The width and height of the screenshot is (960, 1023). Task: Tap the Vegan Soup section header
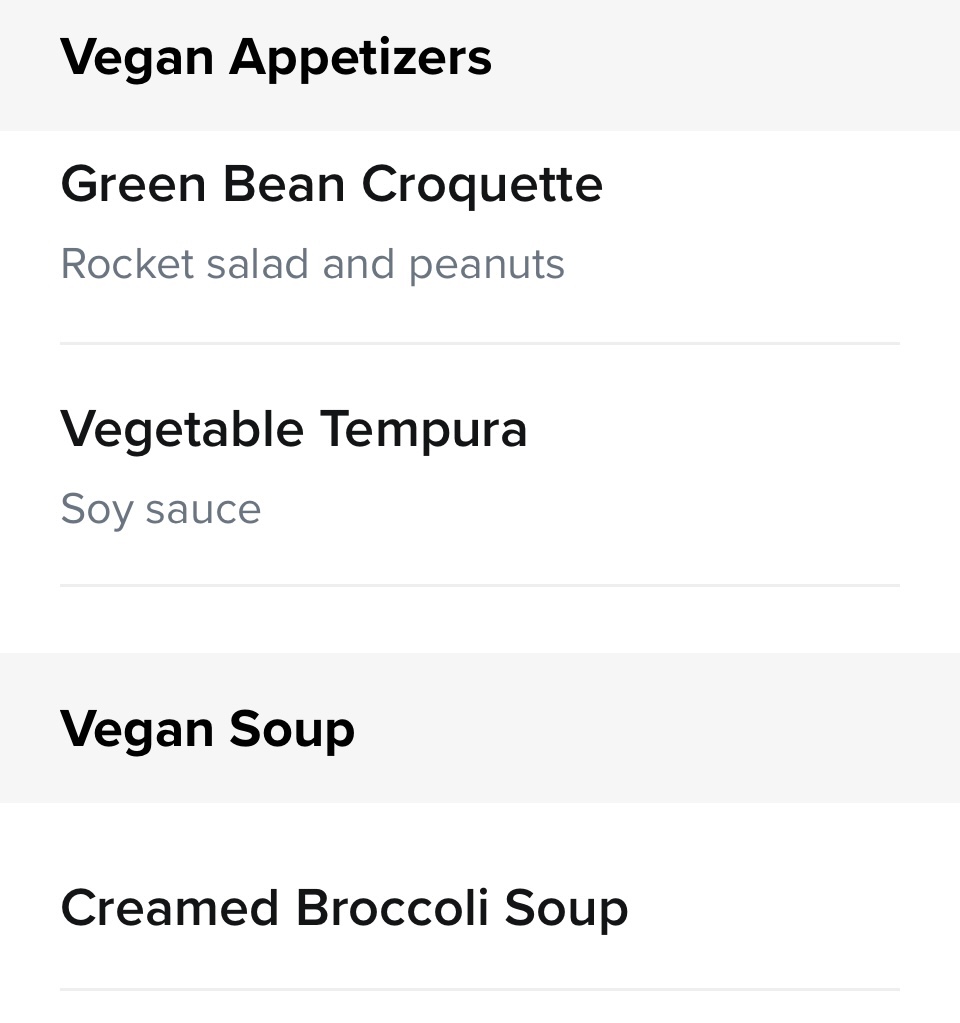pyautogui.click(x=207, y=729)
